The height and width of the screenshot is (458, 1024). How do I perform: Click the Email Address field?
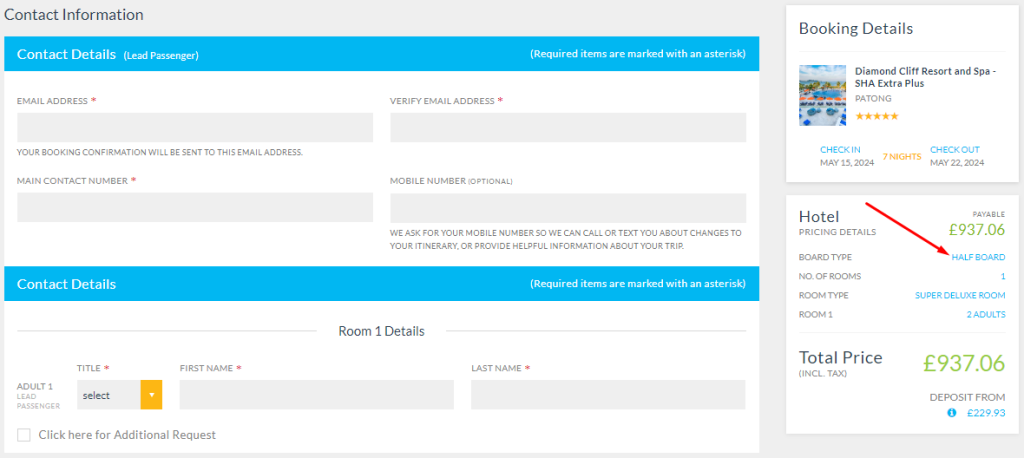click(x=195, y=127)
